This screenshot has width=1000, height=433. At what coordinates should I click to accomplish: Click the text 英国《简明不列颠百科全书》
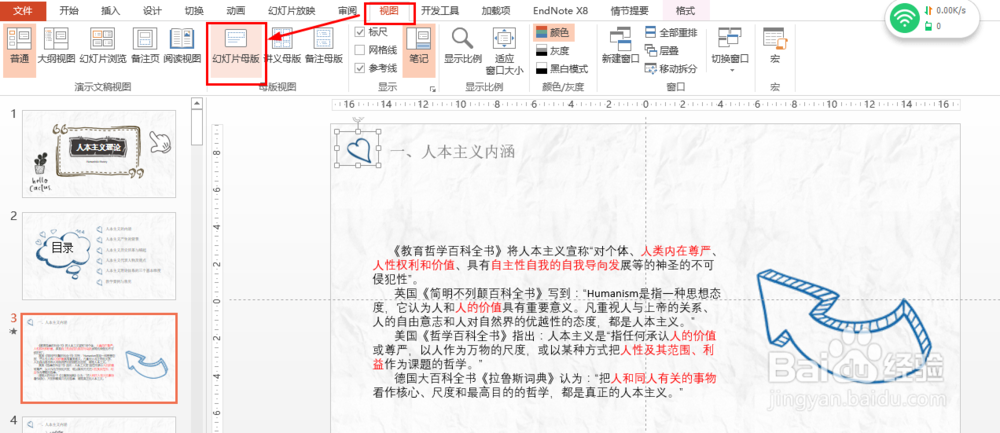tap(469, 293)
